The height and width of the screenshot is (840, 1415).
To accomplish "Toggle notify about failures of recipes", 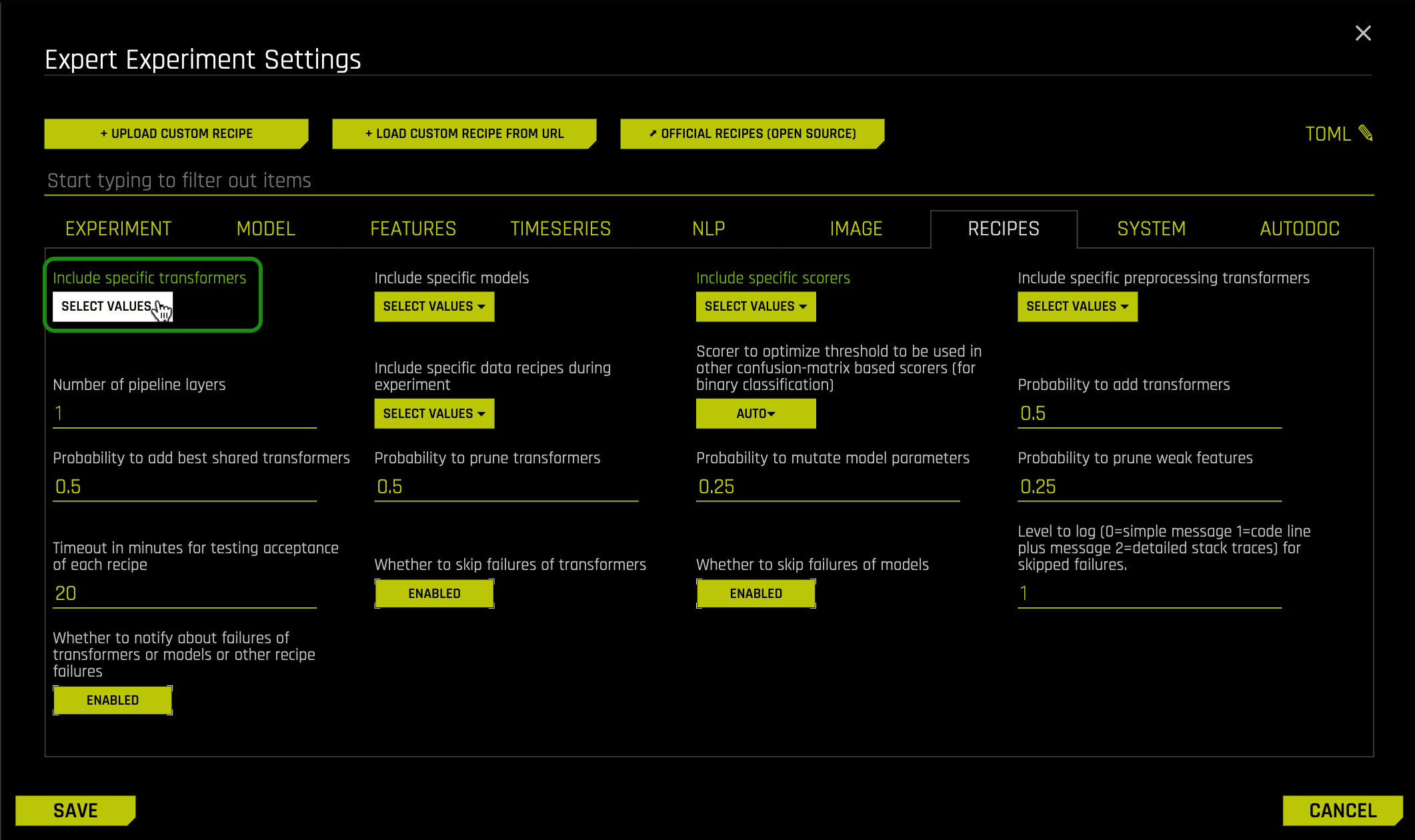I will pyautogui.click(x=113, y=700).
